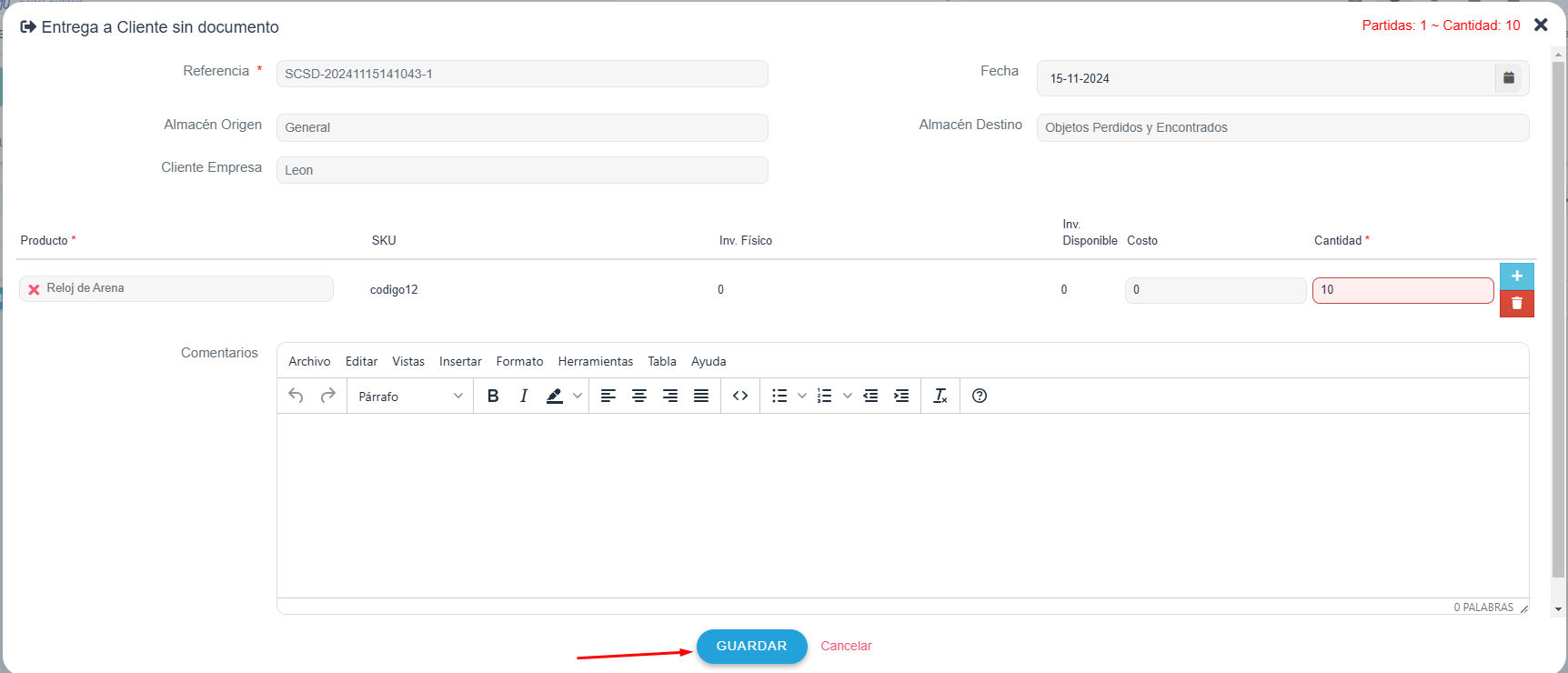Click the editor resize handle corner
This screenshot has width=1568, height=673.
[x=1524, y=608]
